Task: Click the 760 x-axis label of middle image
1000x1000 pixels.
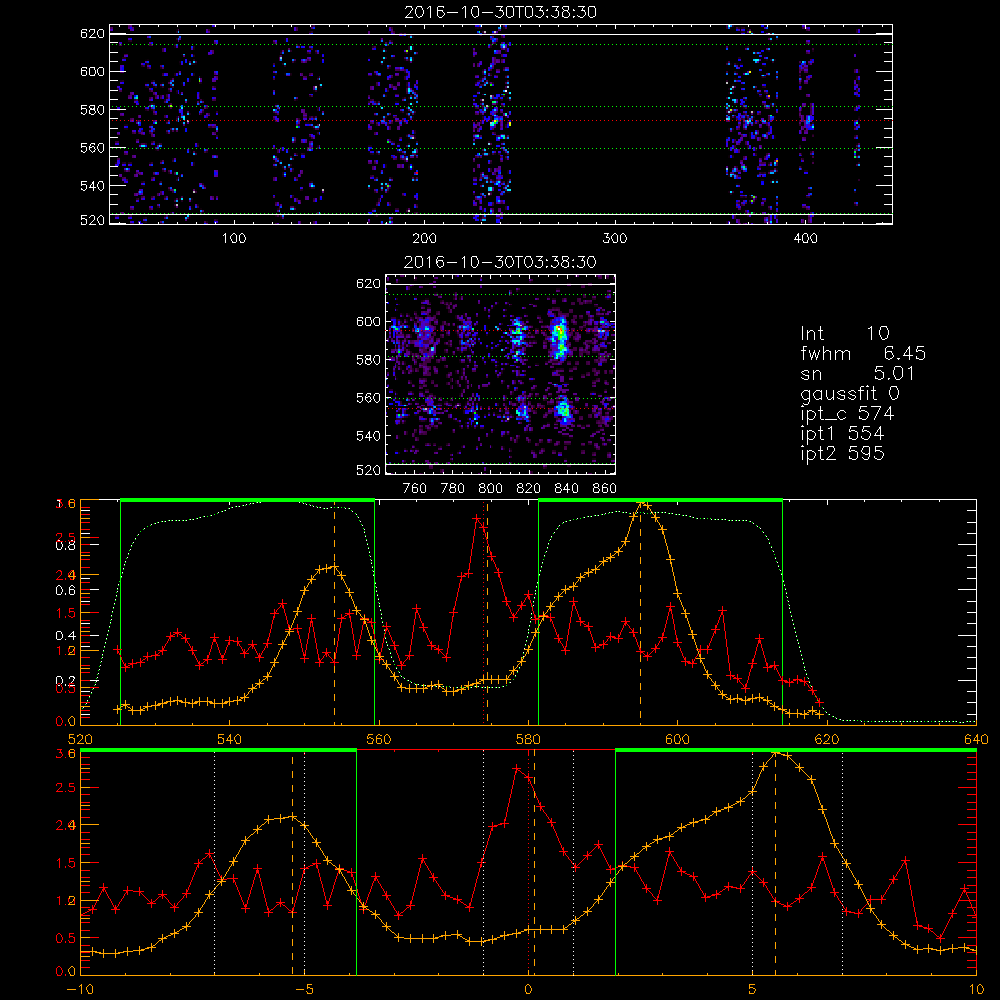Action: [x=415, y=489]
